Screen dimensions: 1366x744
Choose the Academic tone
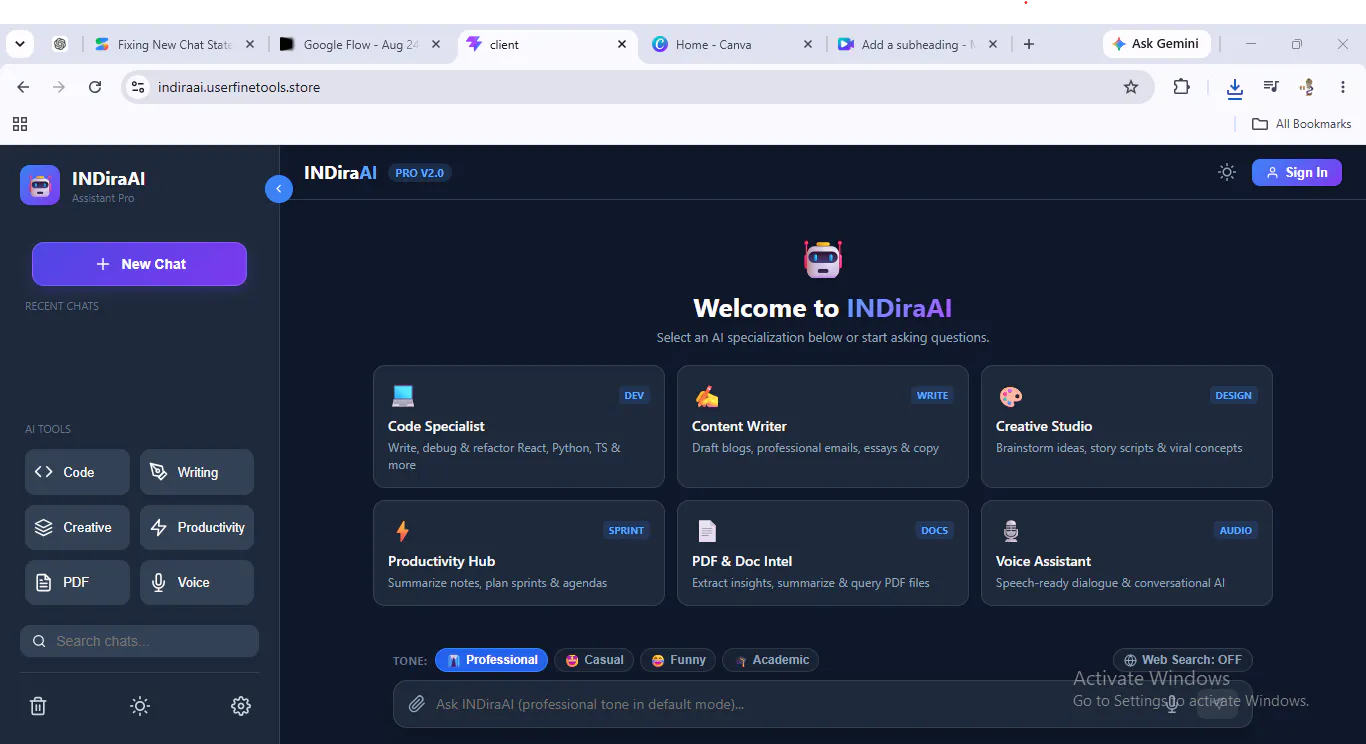[x=771, y=660]
